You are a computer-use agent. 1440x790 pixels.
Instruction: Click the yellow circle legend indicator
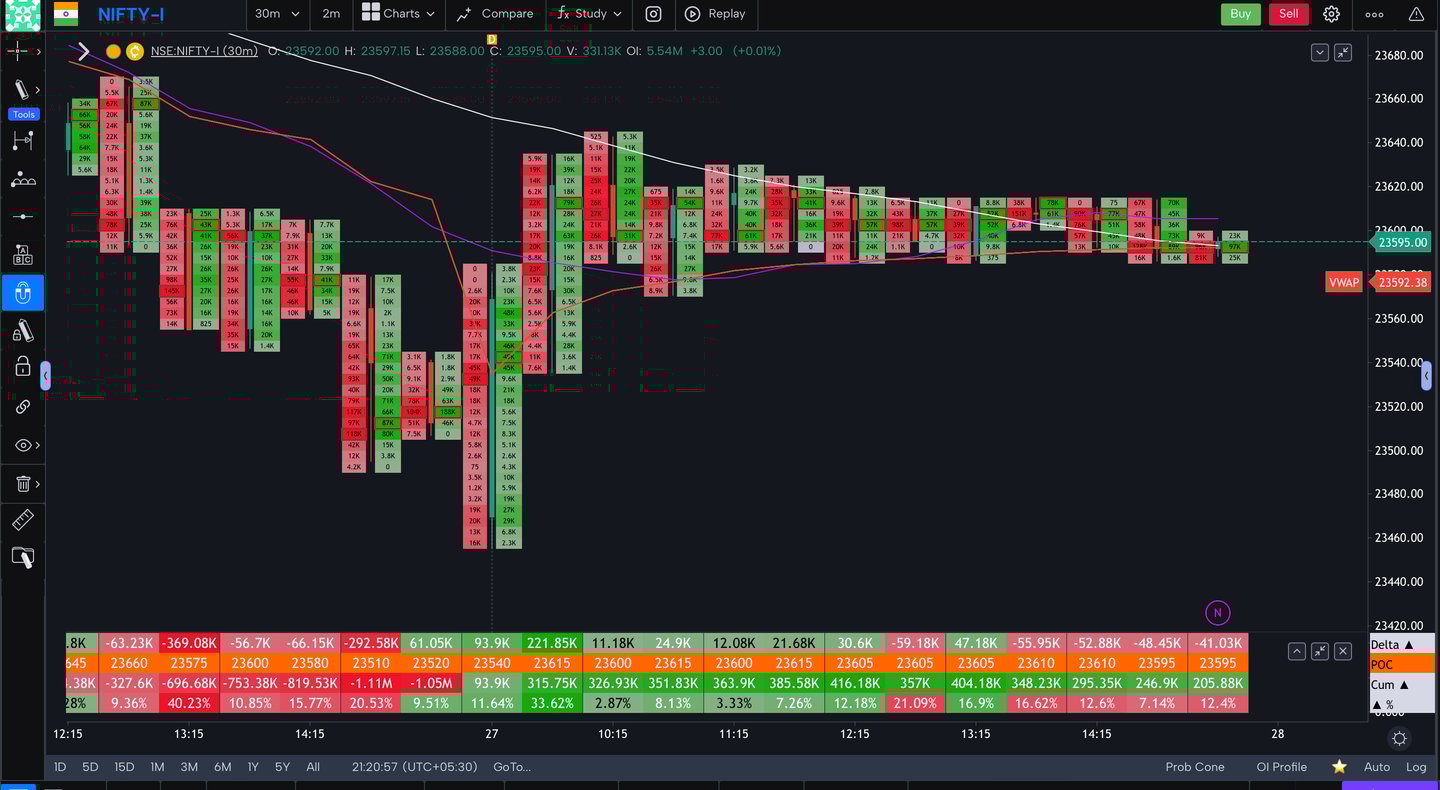pyautogui.click(x=113, y=51)
